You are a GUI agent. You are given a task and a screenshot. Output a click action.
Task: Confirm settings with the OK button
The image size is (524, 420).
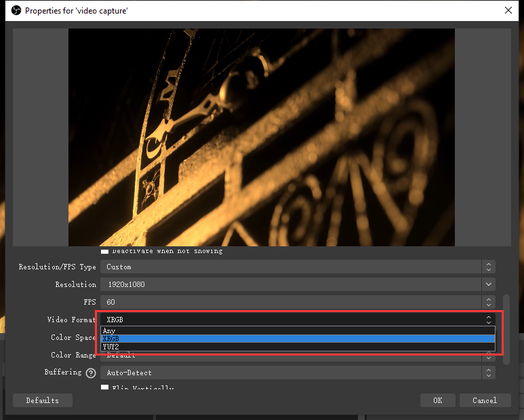(437, 400)
